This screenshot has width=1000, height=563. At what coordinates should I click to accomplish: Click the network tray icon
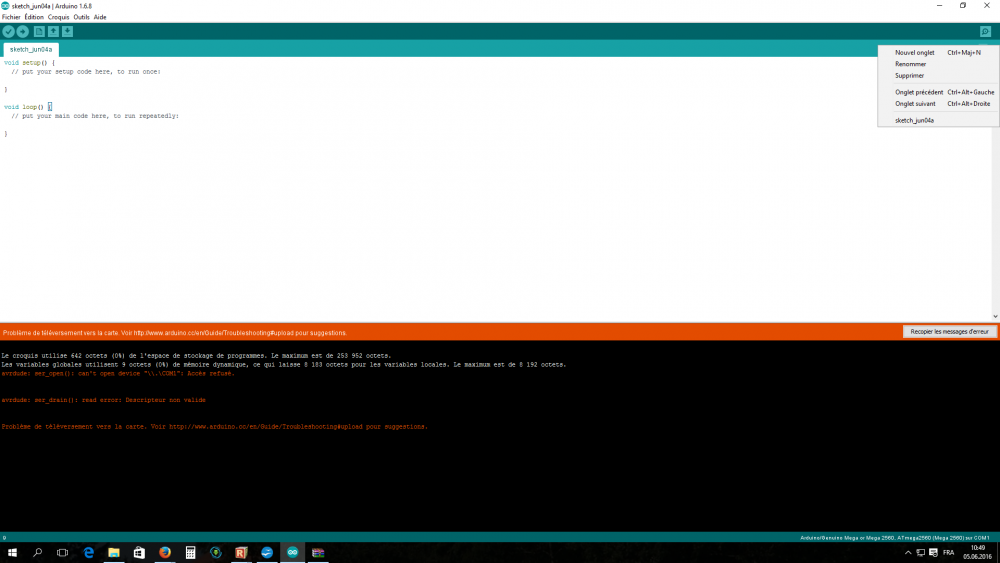920,553
